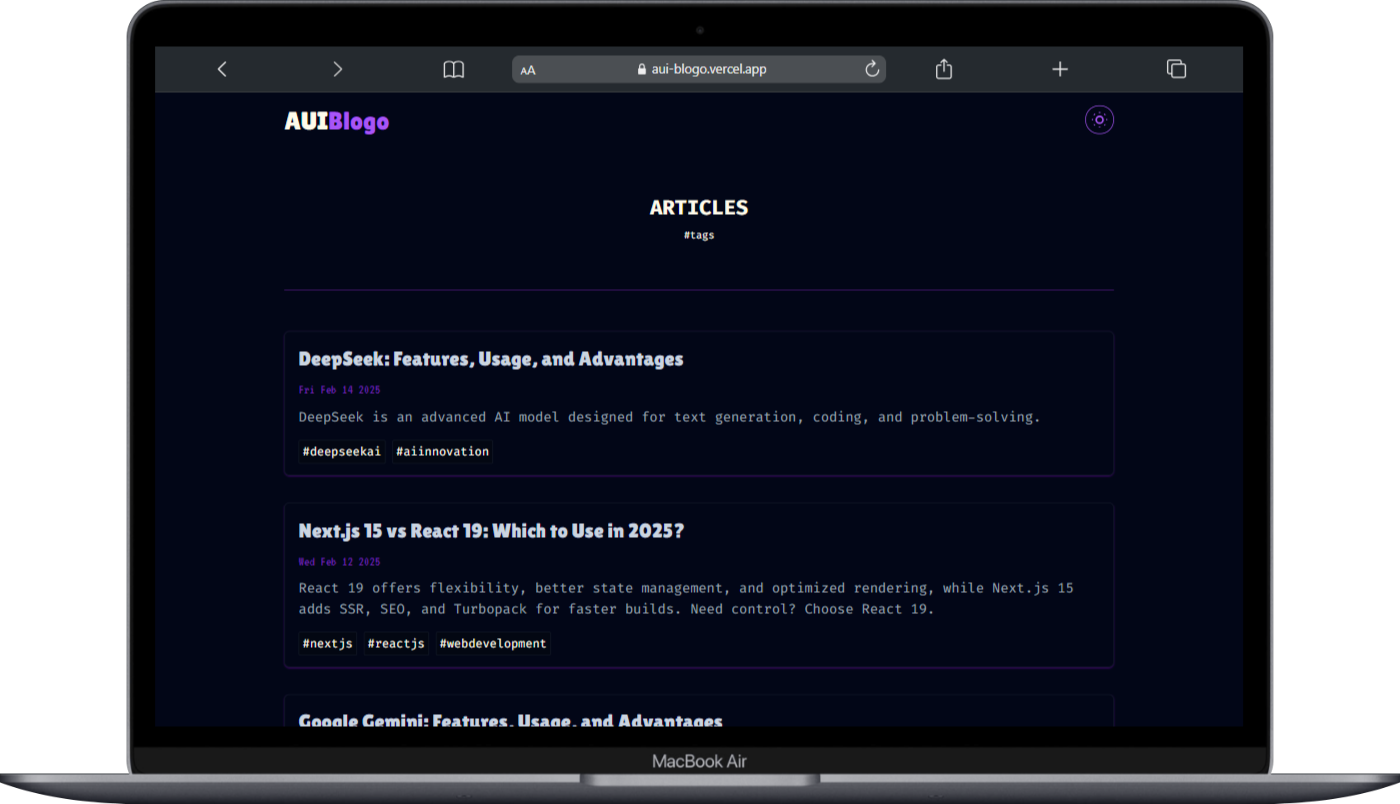Add a new tab with plus icon
1400x804 pixels.
click(x=1060, y=69)
